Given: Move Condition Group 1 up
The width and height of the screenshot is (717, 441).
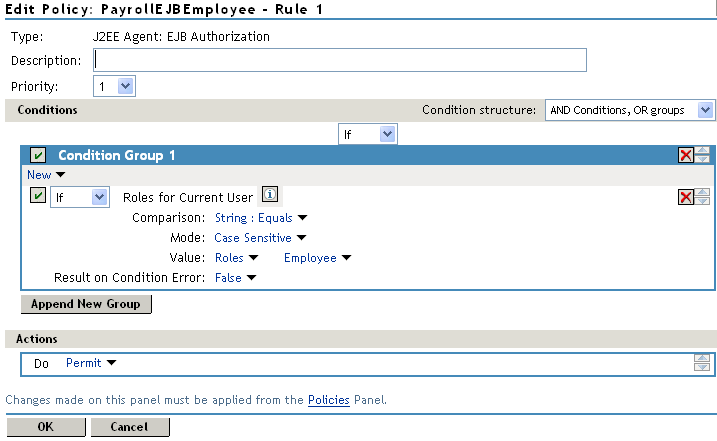Looking at the screenshot, I should click(x=703, y=151).
